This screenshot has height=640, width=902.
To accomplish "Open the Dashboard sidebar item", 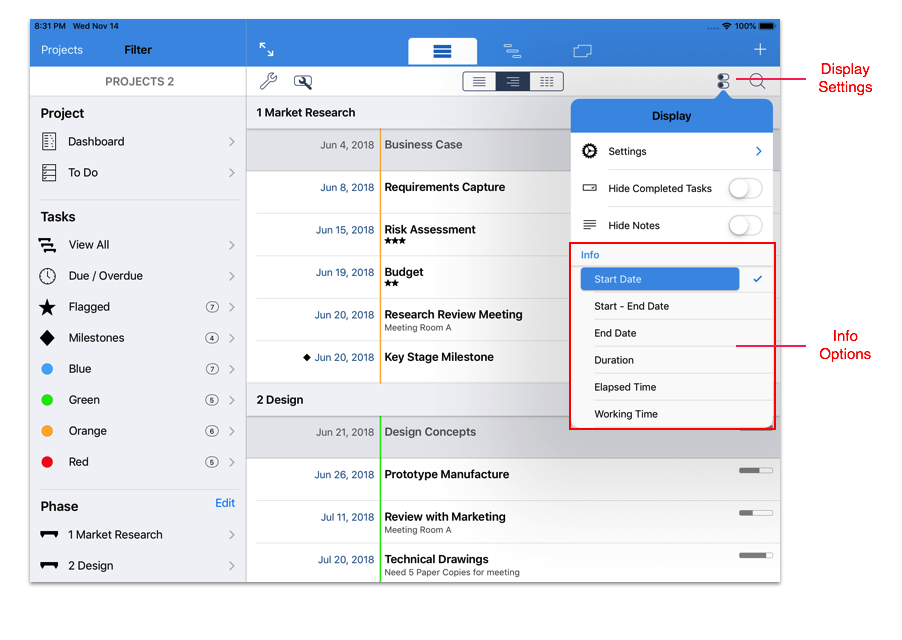I will [137, 142].
